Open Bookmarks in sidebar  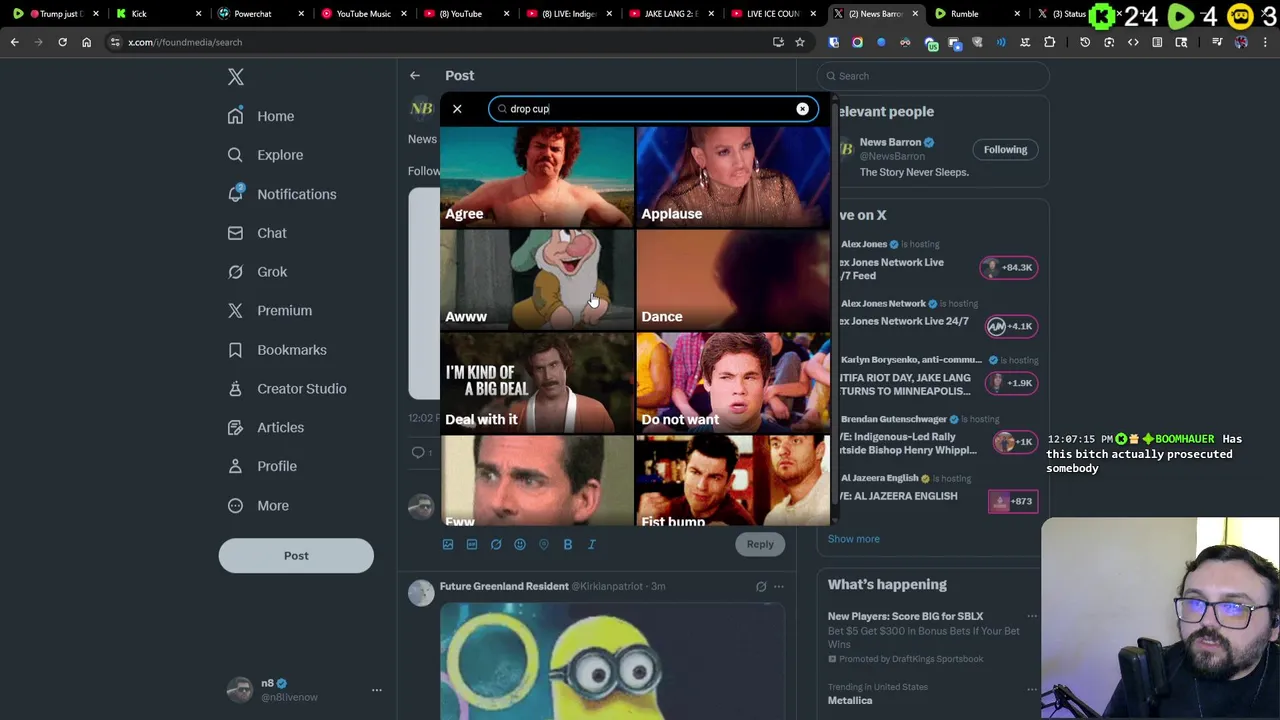click(277, 350)
